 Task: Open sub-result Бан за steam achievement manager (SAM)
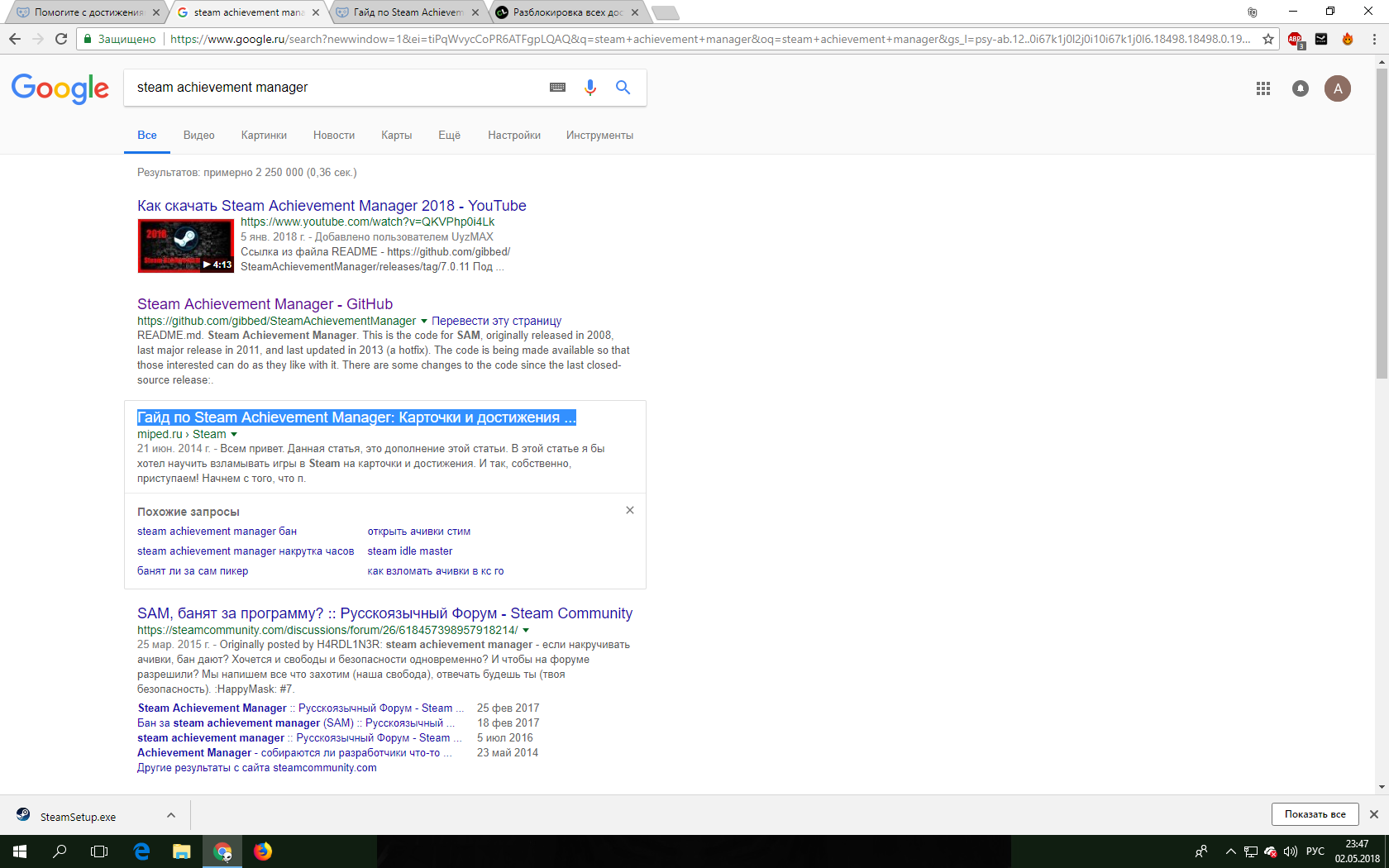(x=296, y=723)
